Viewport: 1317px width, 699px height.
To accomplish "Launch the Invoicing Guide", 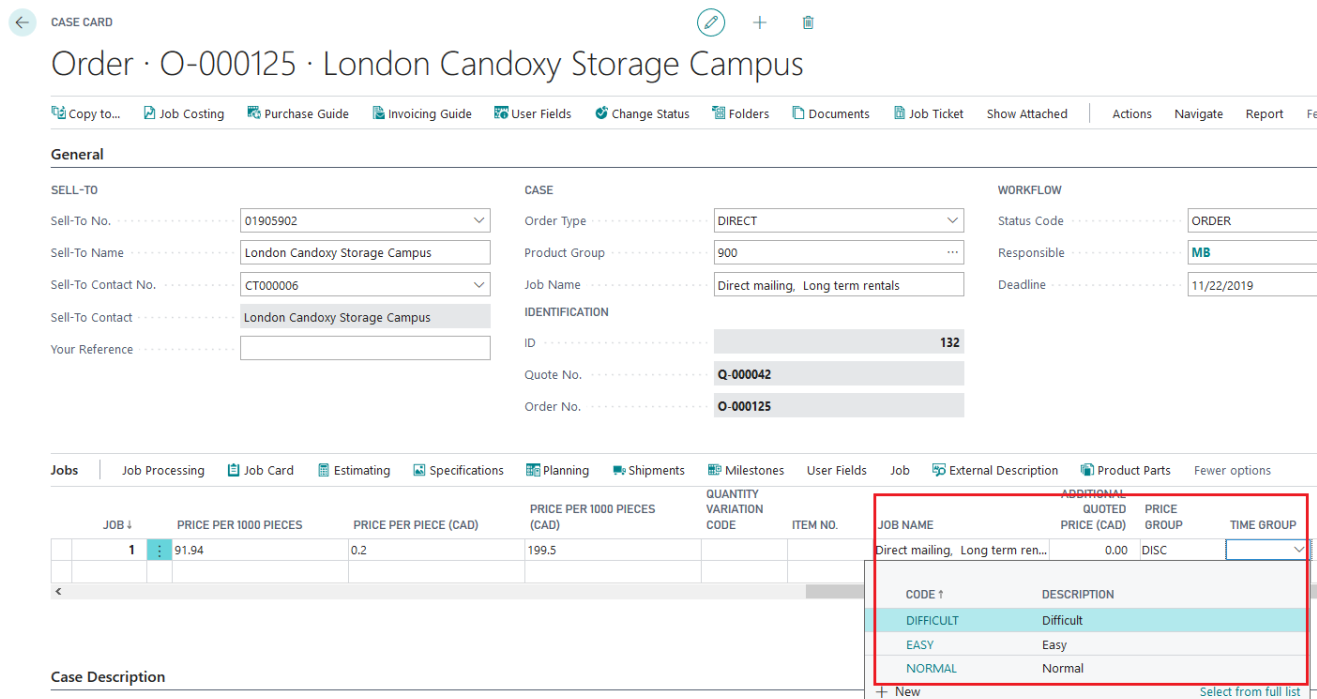I will pos(422,114).
